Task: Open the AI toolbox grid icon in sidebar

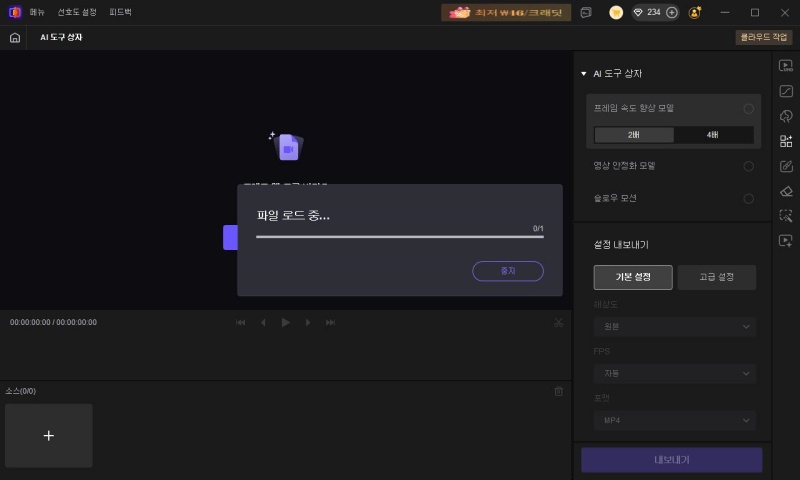Action: click(x=786, y=141)
